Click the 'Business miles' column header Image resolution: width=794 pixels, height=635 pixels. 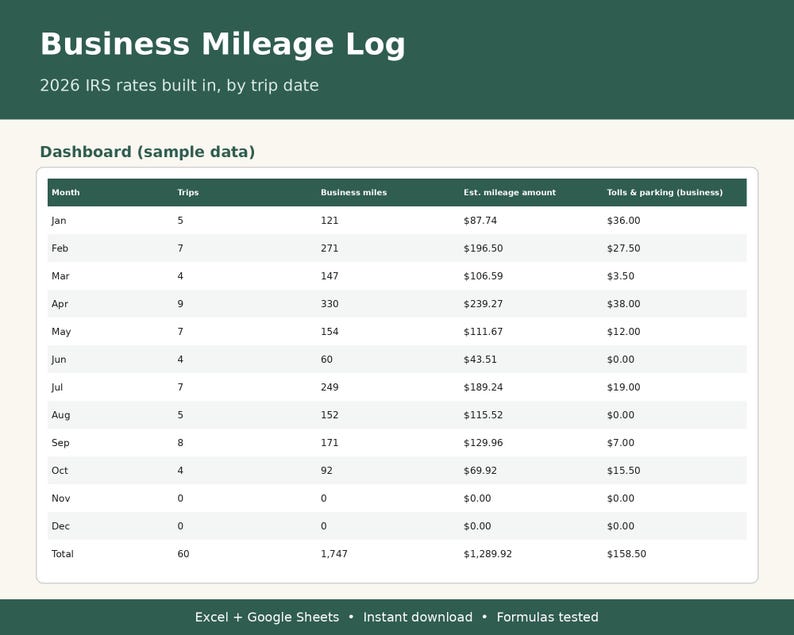click(x=353, y=192)
